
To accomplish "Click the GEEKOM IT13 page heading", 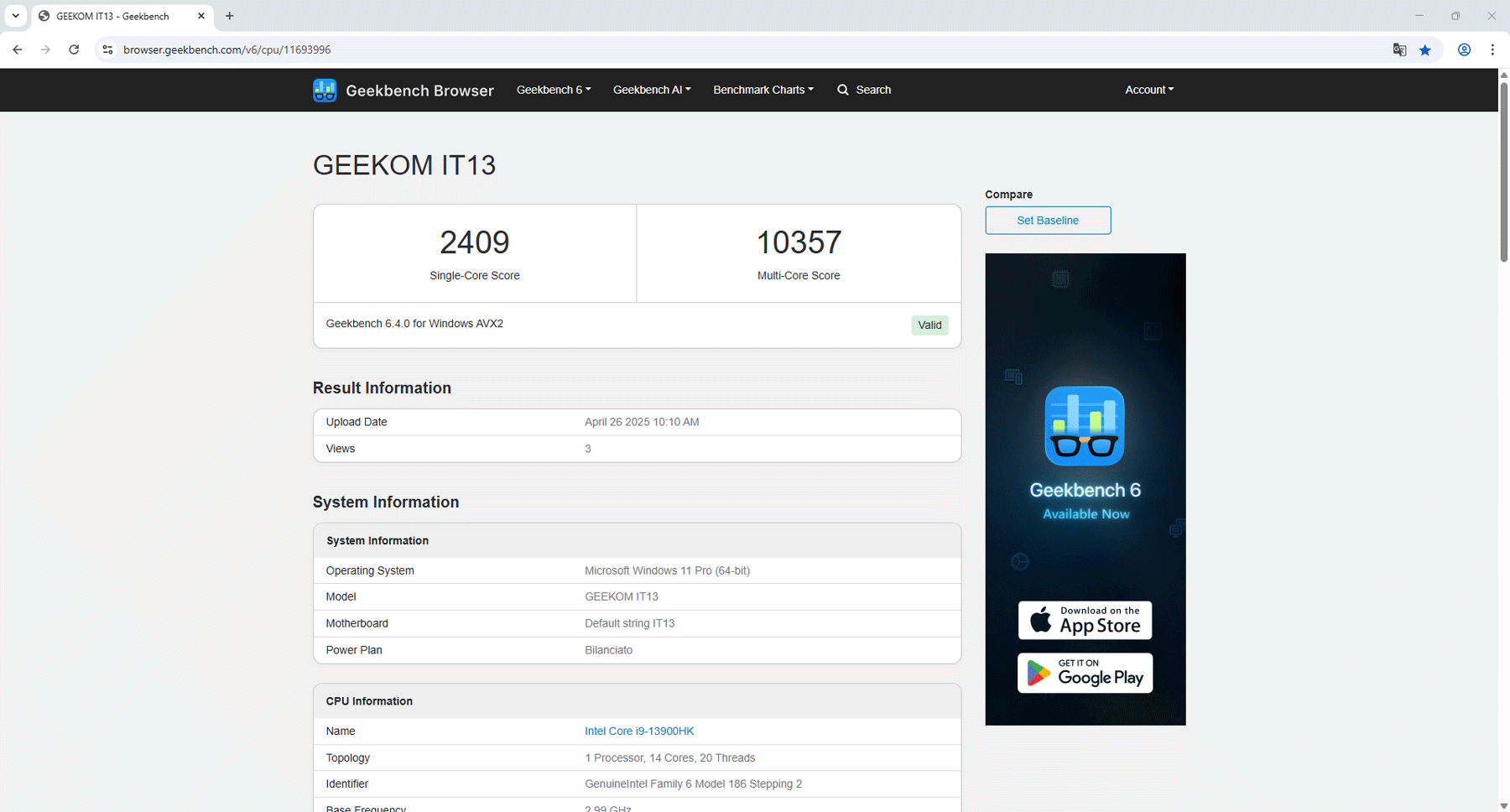I will [x=404, y=165].
